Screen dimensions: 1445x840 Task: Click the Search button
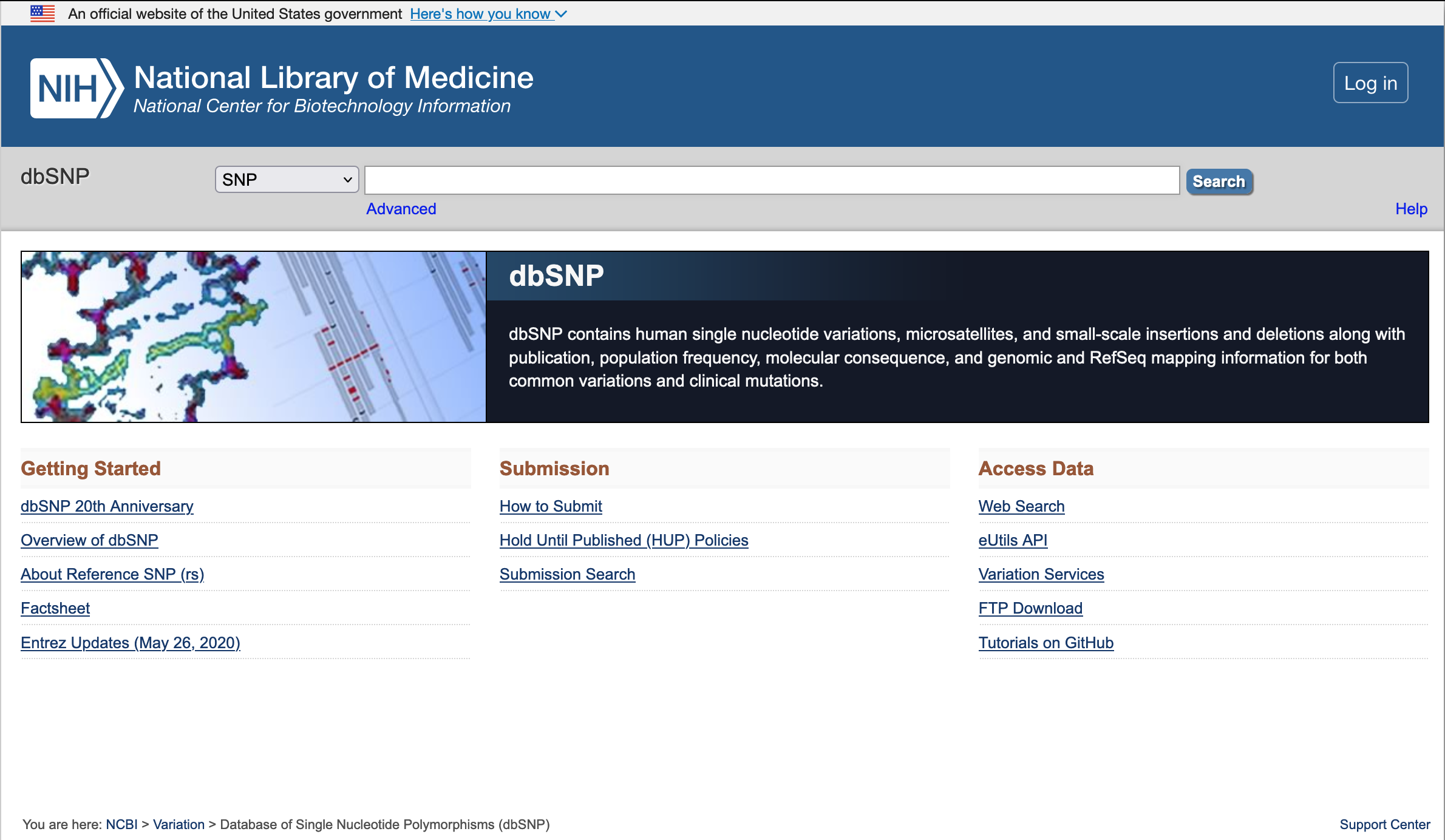pos(1219,181)
